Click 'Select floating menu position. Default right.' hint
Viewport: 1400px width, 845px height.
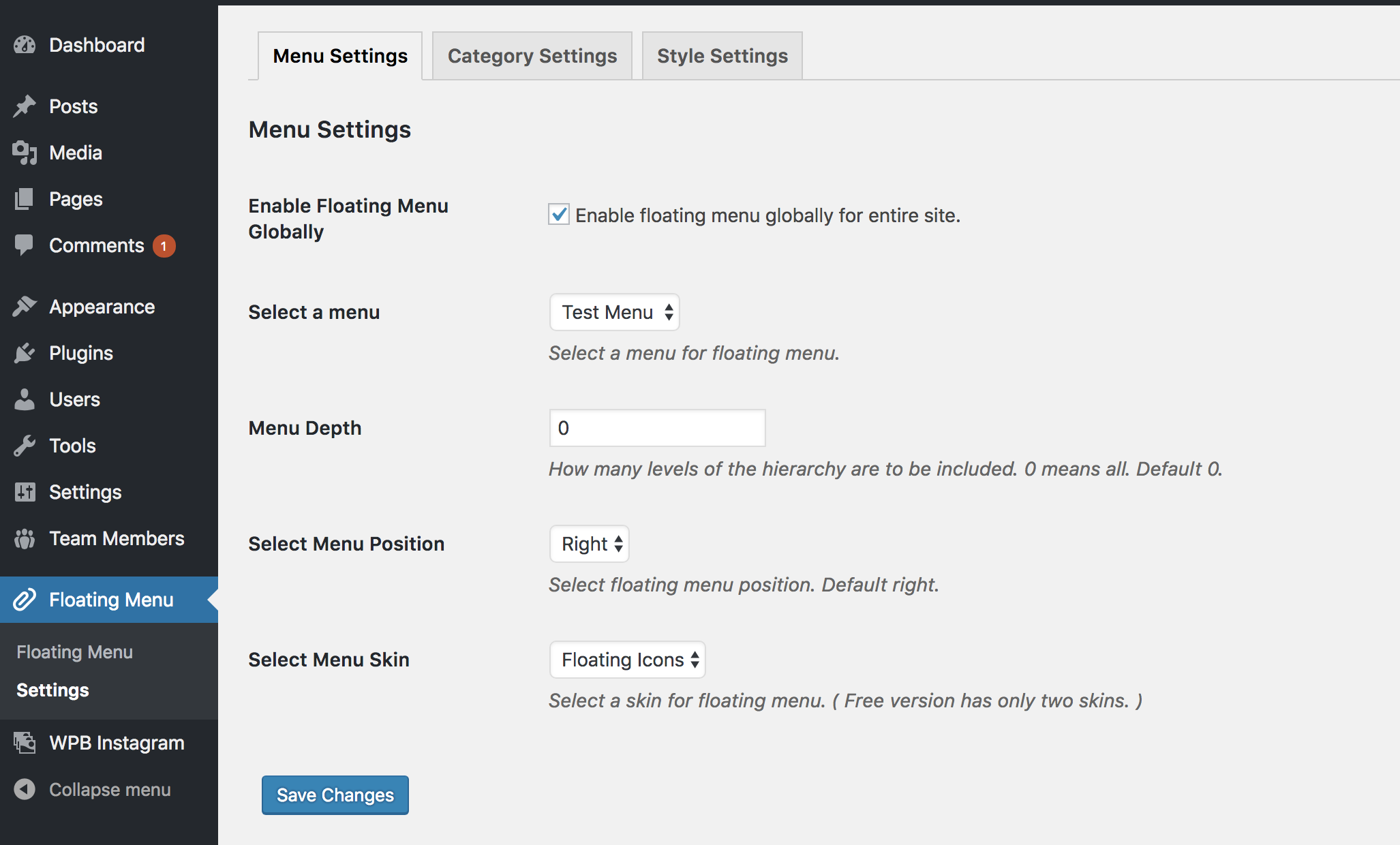coord(744,585)
